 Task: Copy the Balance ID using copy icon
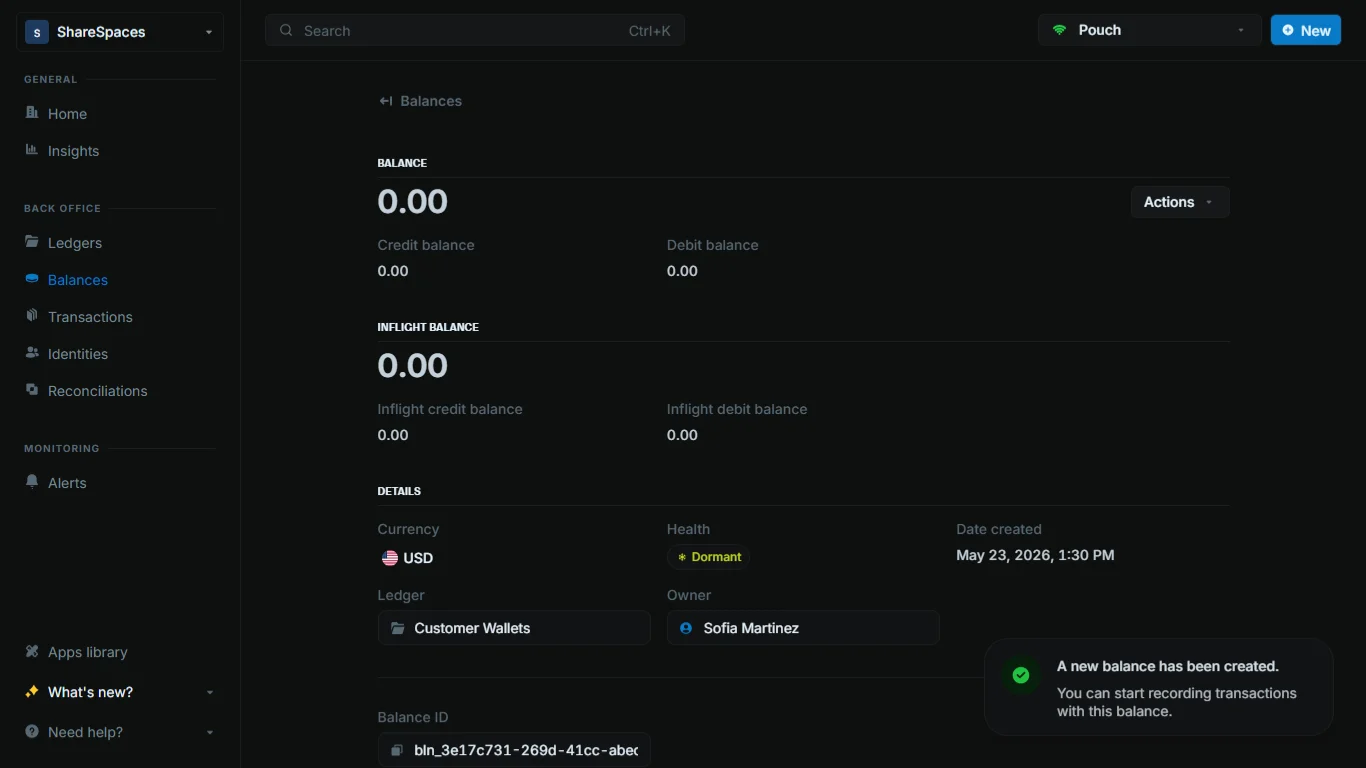(397, 750)
